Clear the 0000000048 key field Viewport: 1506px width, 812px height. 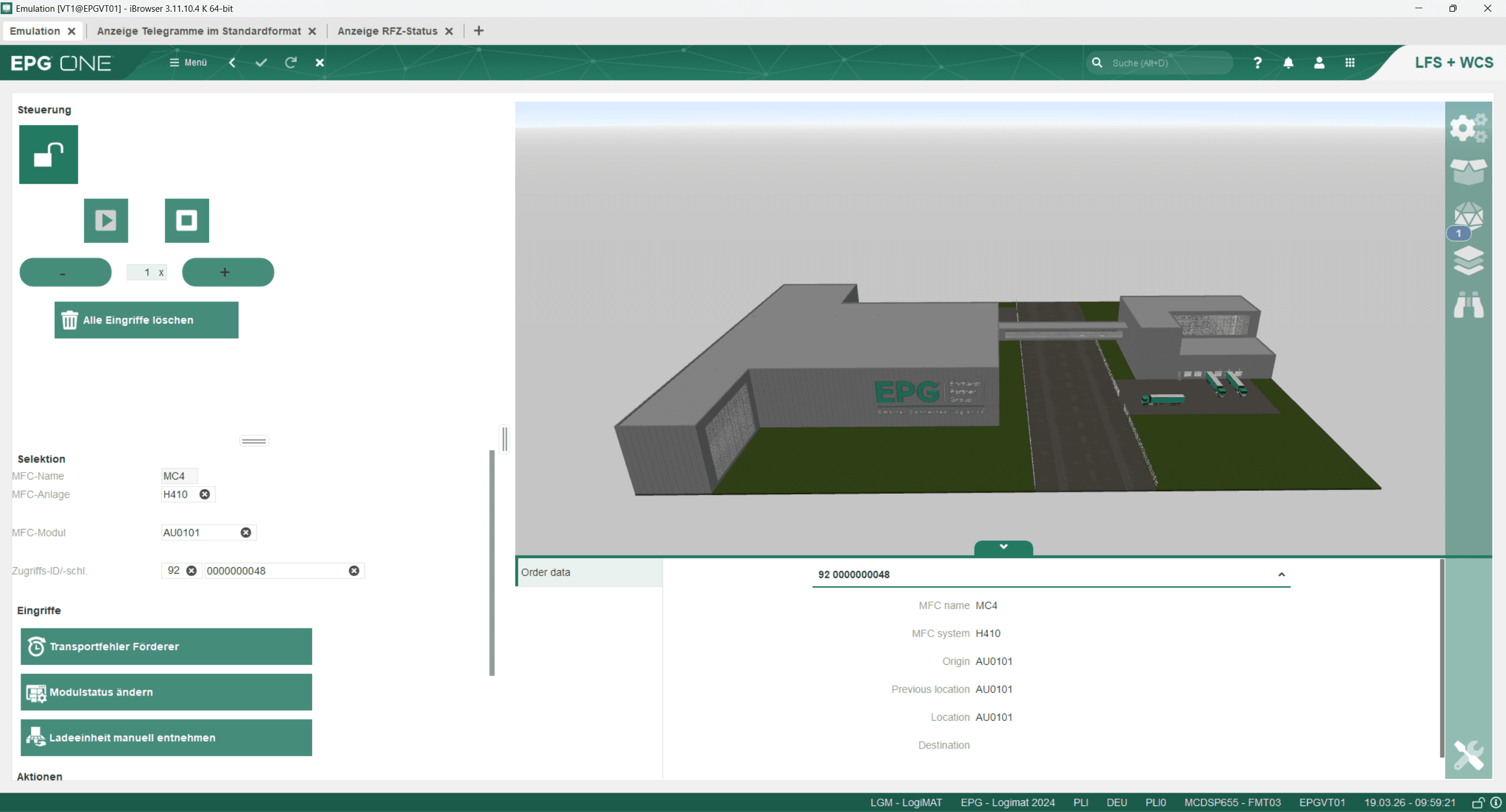(x=354, y=571)
